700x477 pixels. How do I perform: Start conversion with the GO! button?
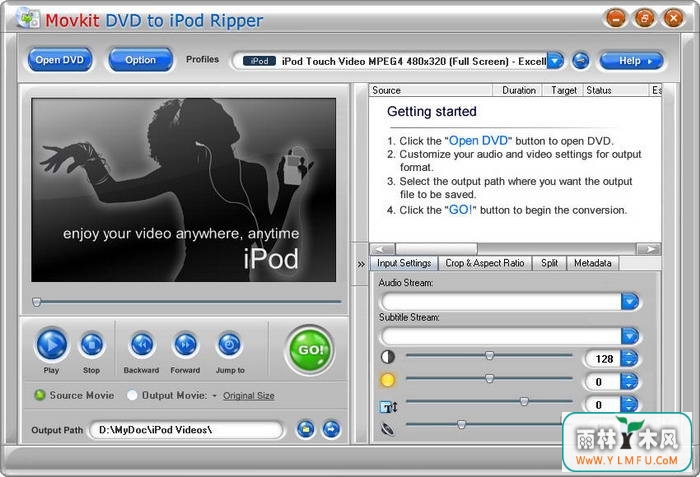(309, 350)
